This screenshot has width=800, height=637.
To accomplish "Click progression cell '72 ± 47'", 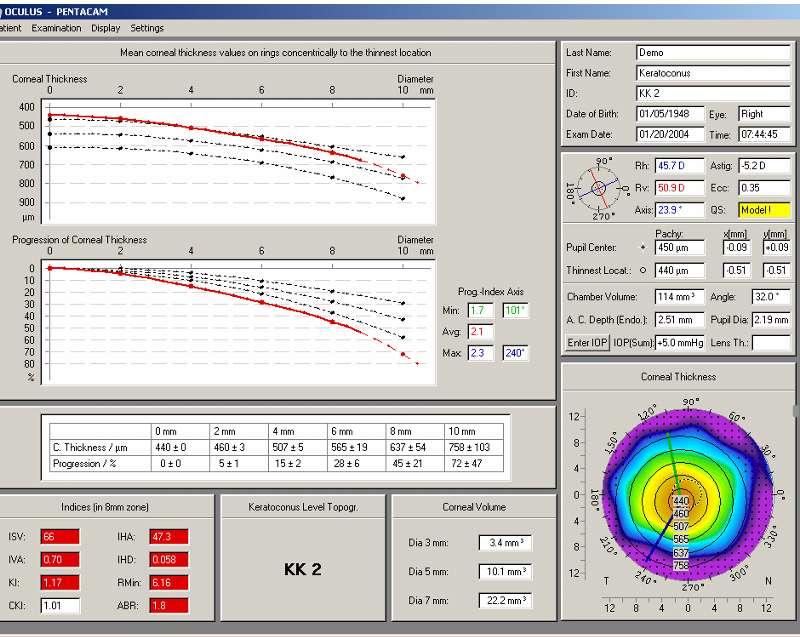I will click(x=474, y=464).
